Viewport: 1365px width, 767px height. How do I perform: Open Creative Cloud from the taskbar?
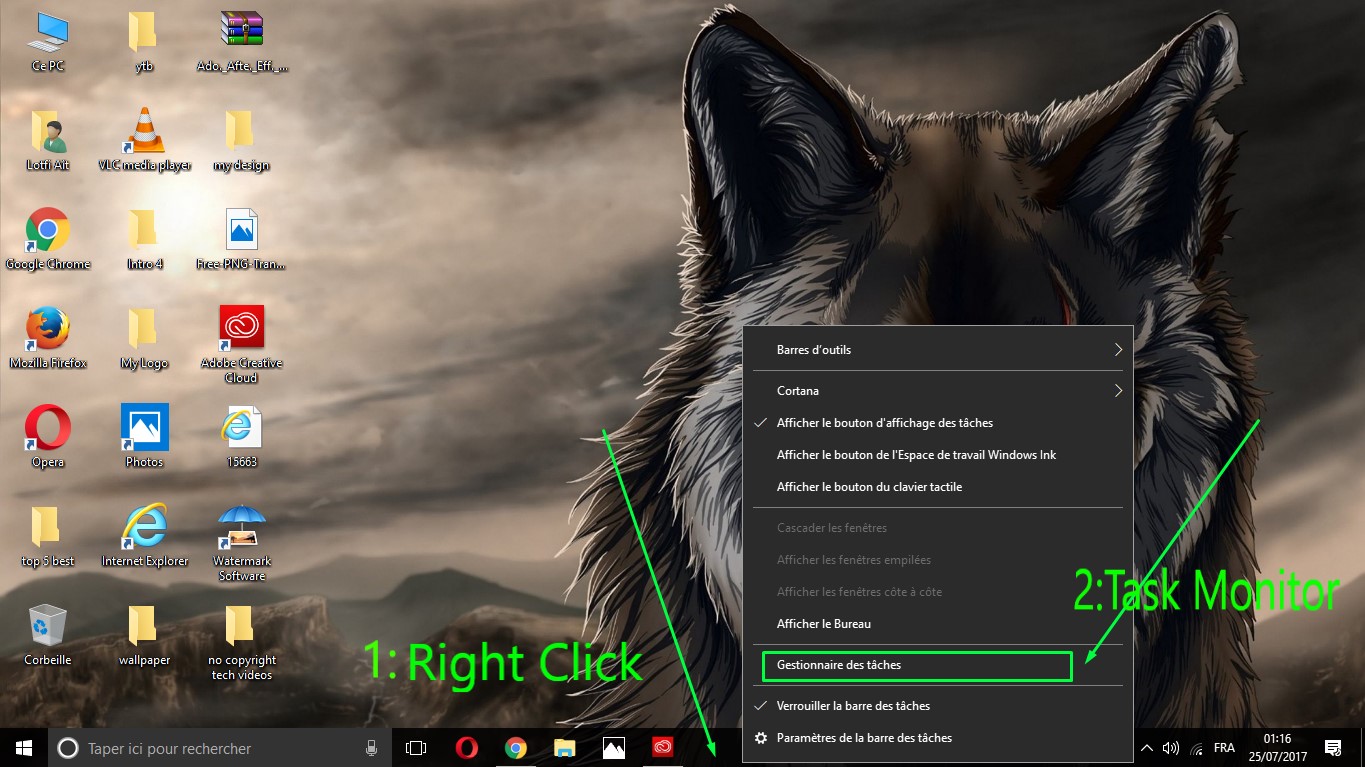662,747
